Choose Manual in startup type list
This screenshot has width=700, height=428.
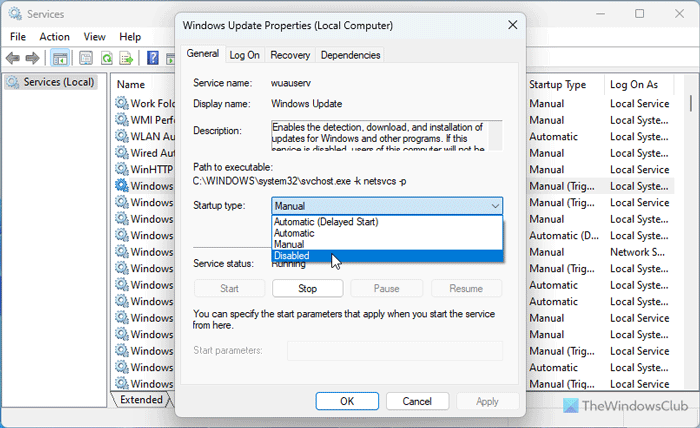[387, 244]
